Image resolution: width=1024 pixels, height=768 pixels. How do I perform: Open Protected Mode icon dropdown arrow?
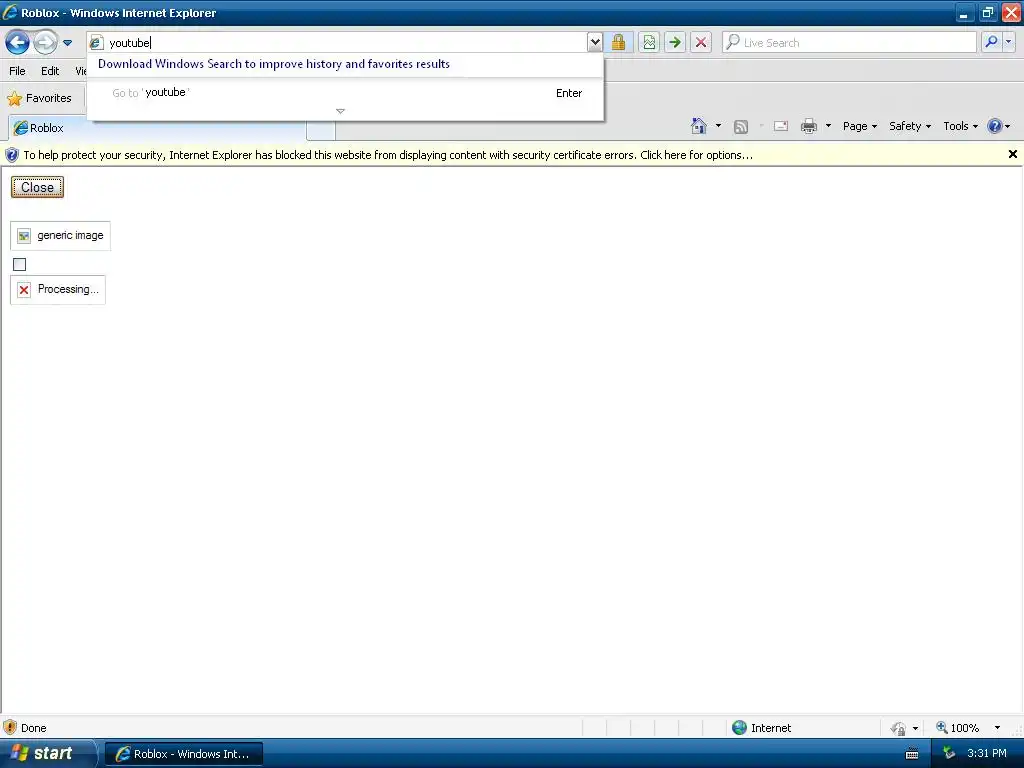[916, 728]
